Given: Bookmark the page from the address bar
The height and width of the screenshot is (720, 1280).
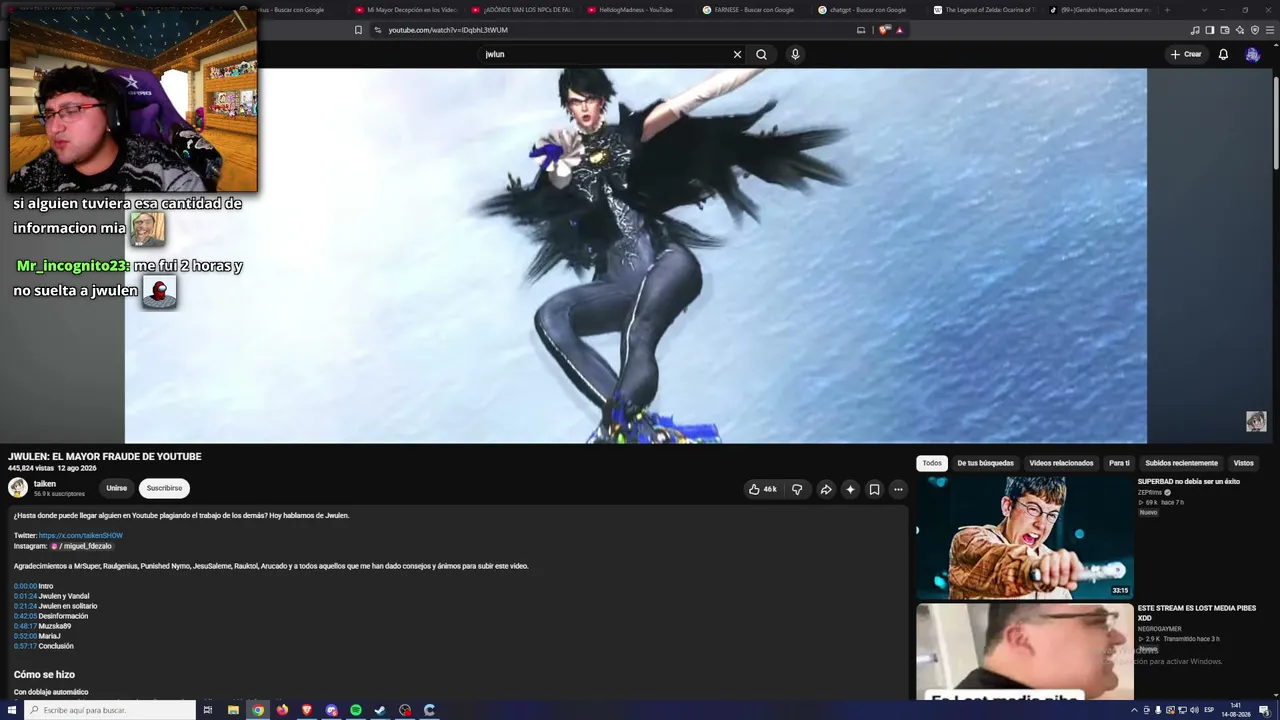Looking at the screenshot, I should [358, 30].
